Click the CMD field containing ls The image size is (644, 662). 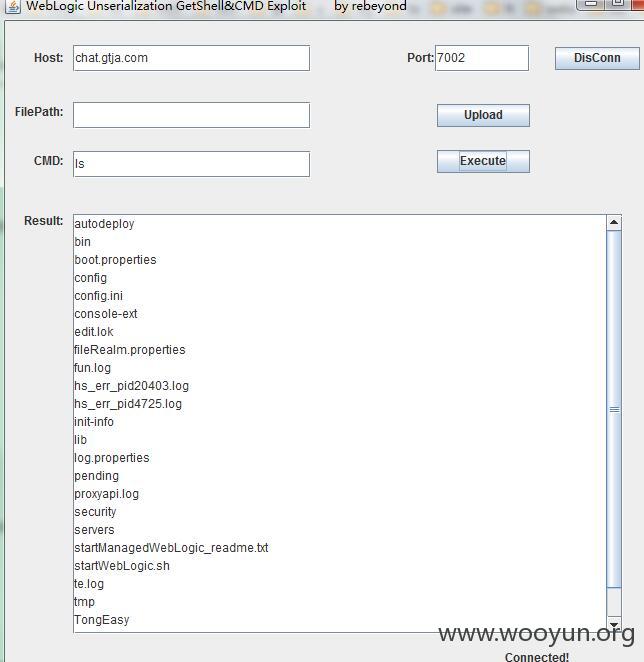pyautogui.click(x=191, y=164)
